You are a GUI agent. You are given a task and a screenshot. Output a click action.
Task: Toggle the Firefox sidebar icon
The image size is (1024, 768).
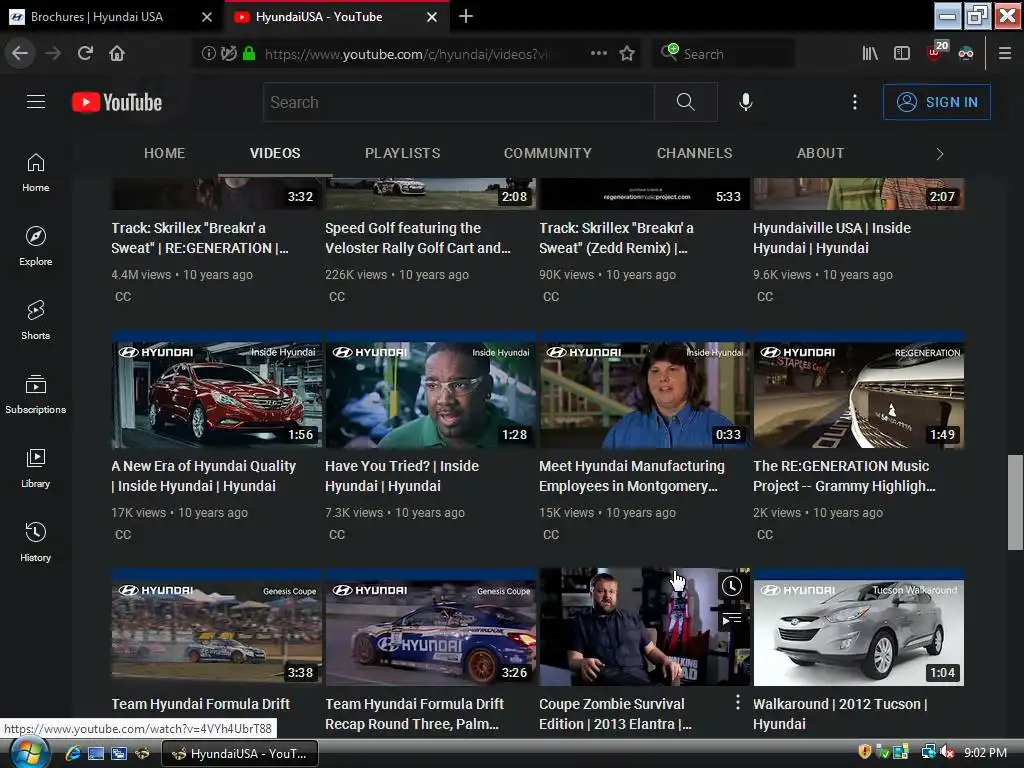(901, 54)
